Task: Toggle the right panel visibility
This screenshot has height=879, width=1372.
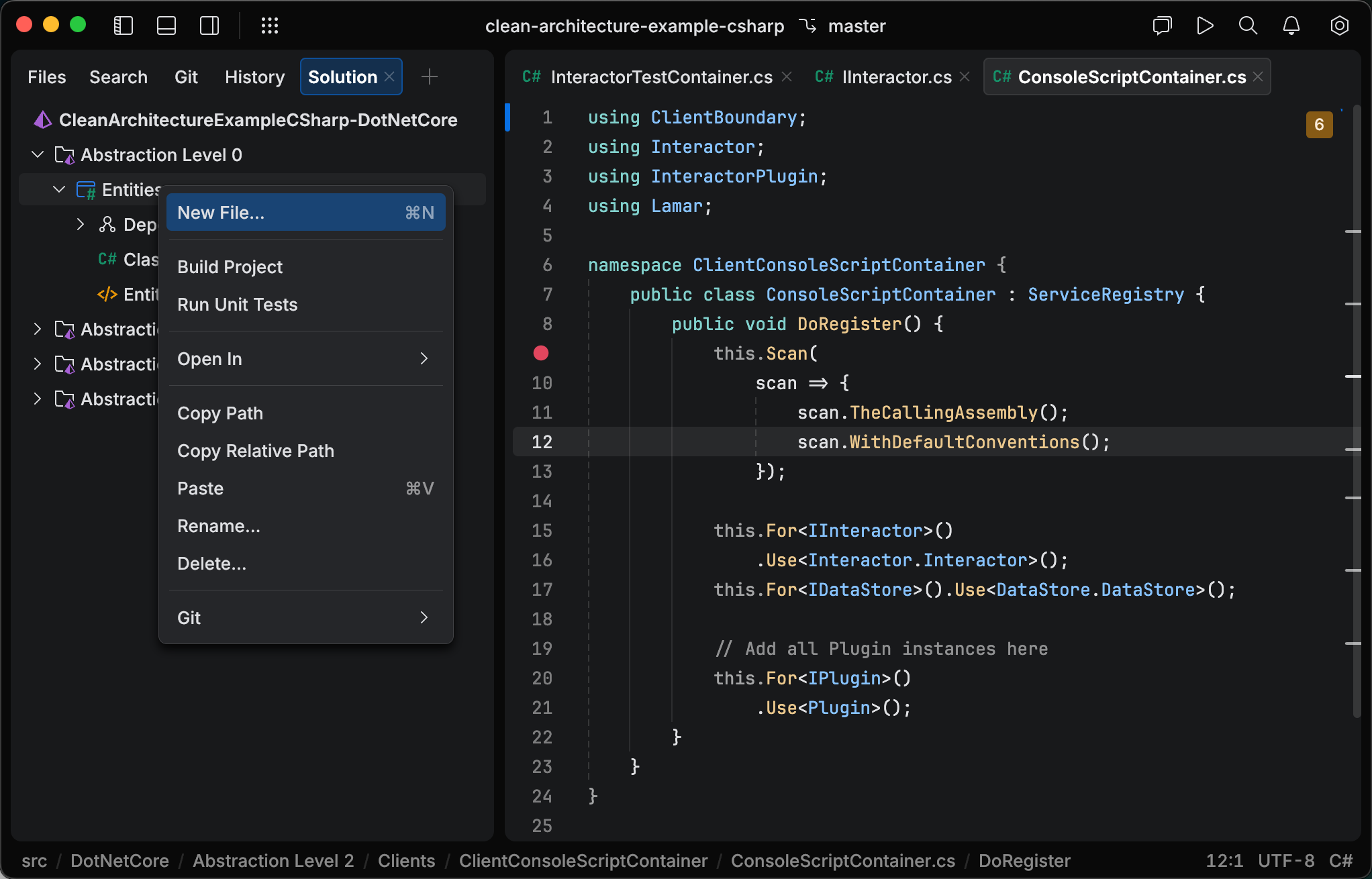Action: (209, 25)
